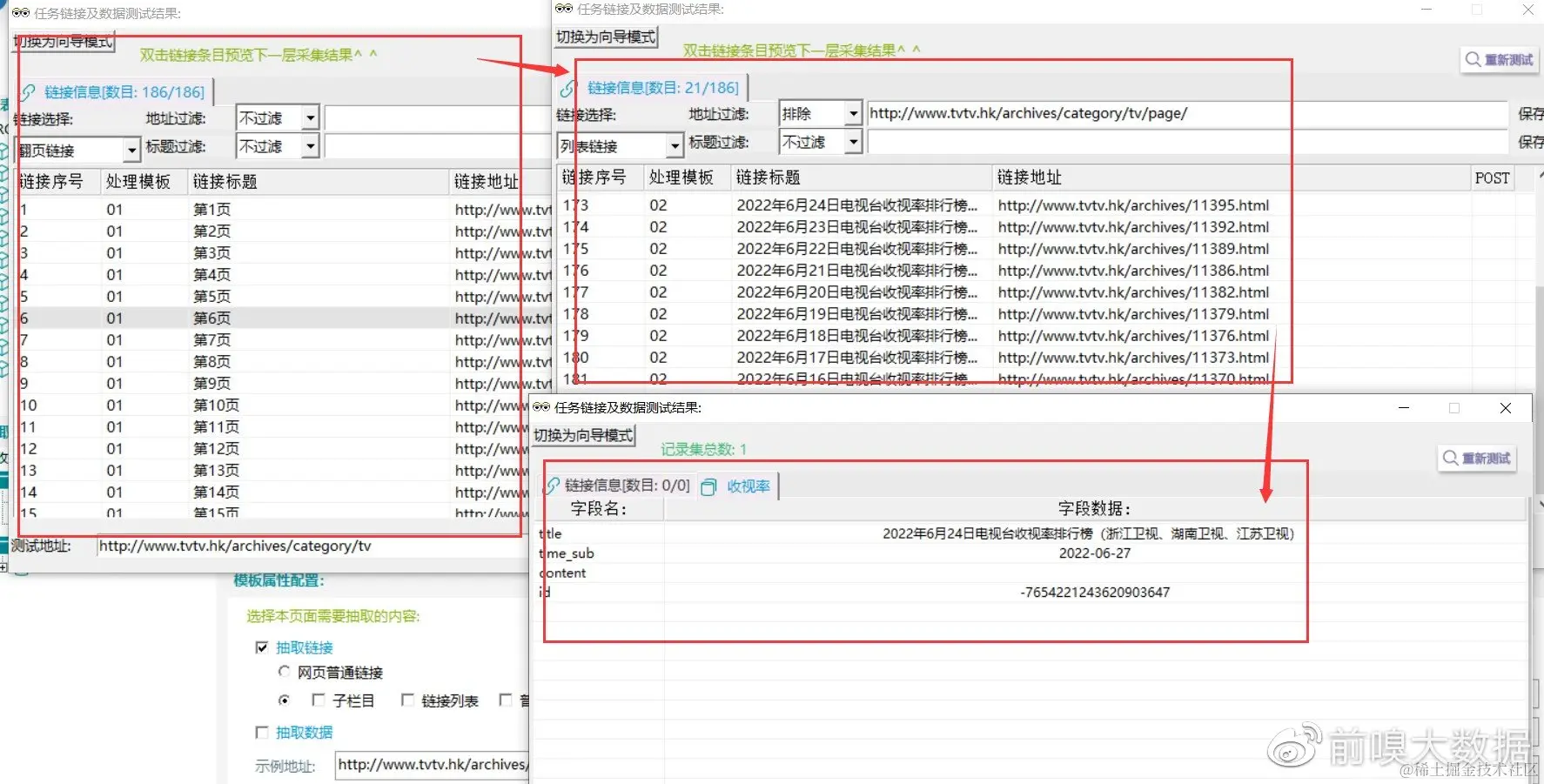Screen dimensions: 1544x784
Task: Click the magnifier icon of bottom window 重新测试 button
Action: coord(1451,458)
